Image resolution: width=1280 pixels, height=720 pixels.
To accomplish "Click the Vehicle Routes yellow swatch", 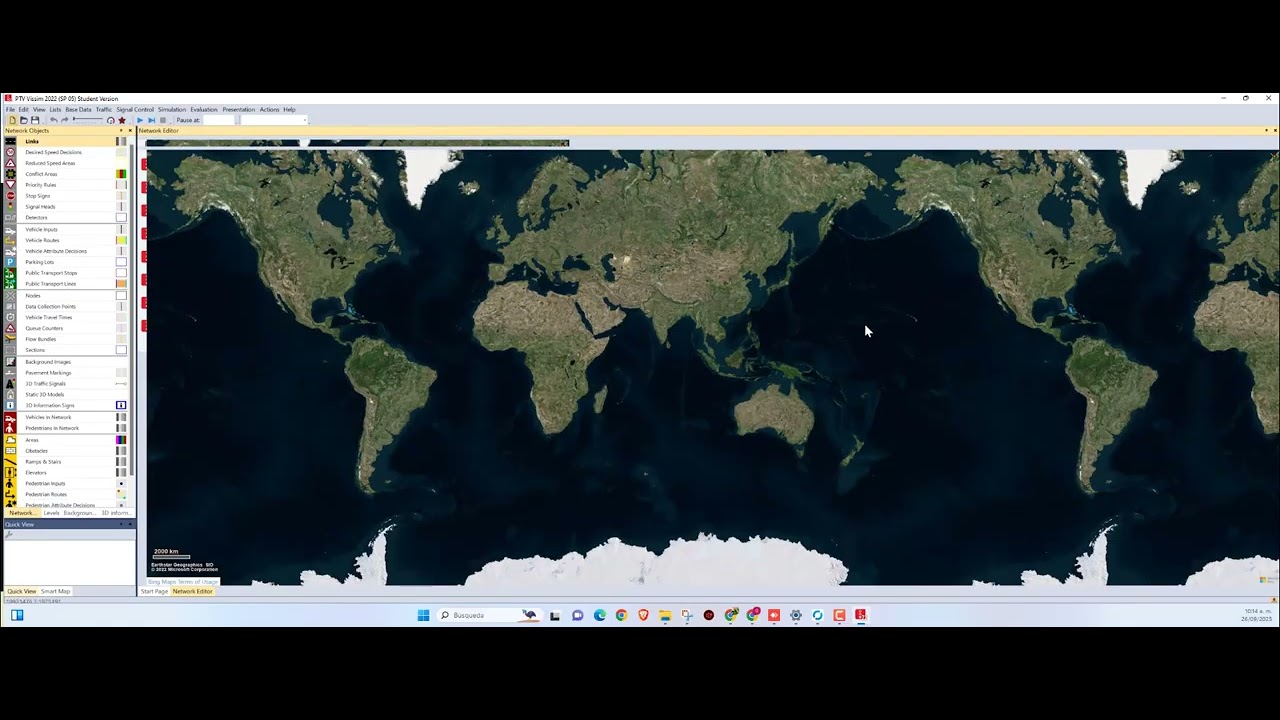I will click(121, 240).
